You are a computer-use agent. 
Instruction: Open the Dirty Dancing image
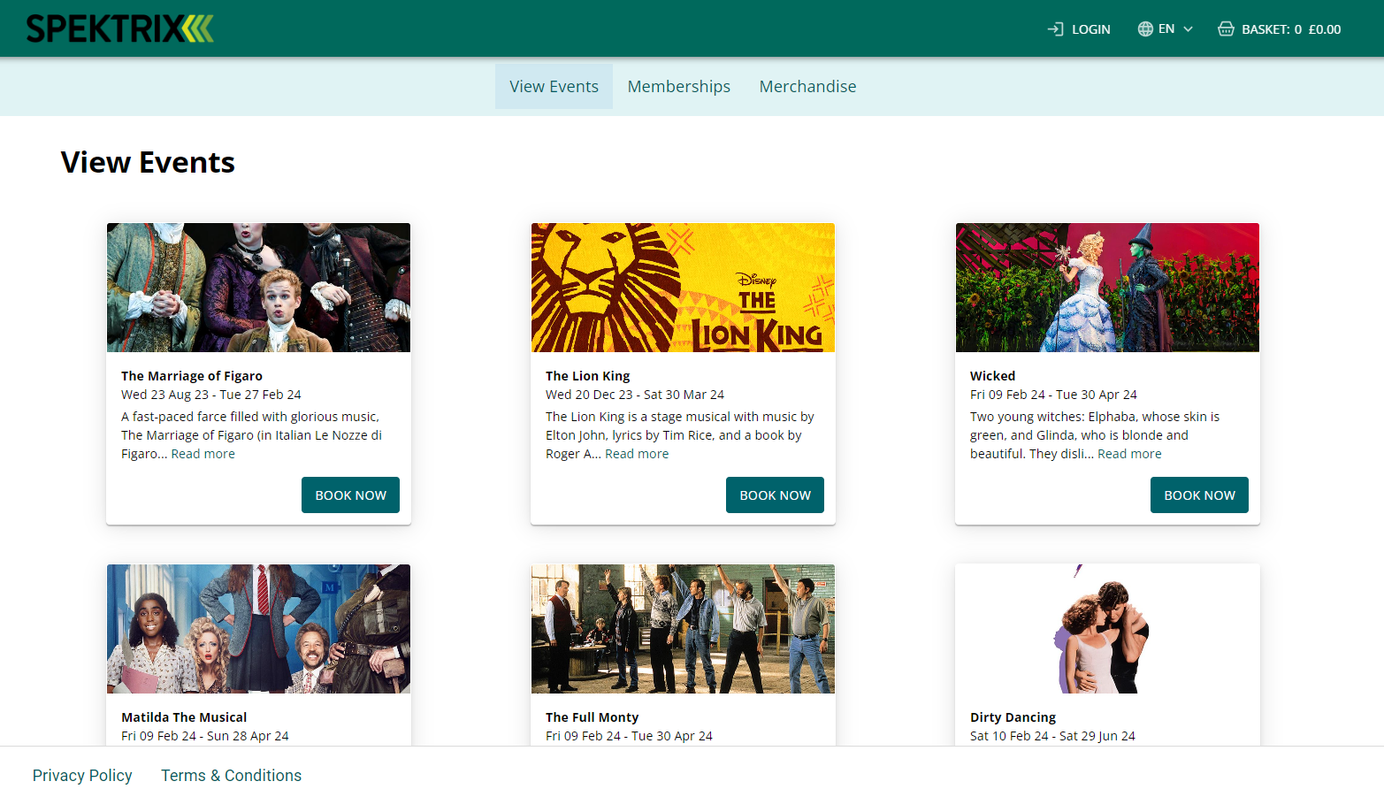tap(1108, 629)
